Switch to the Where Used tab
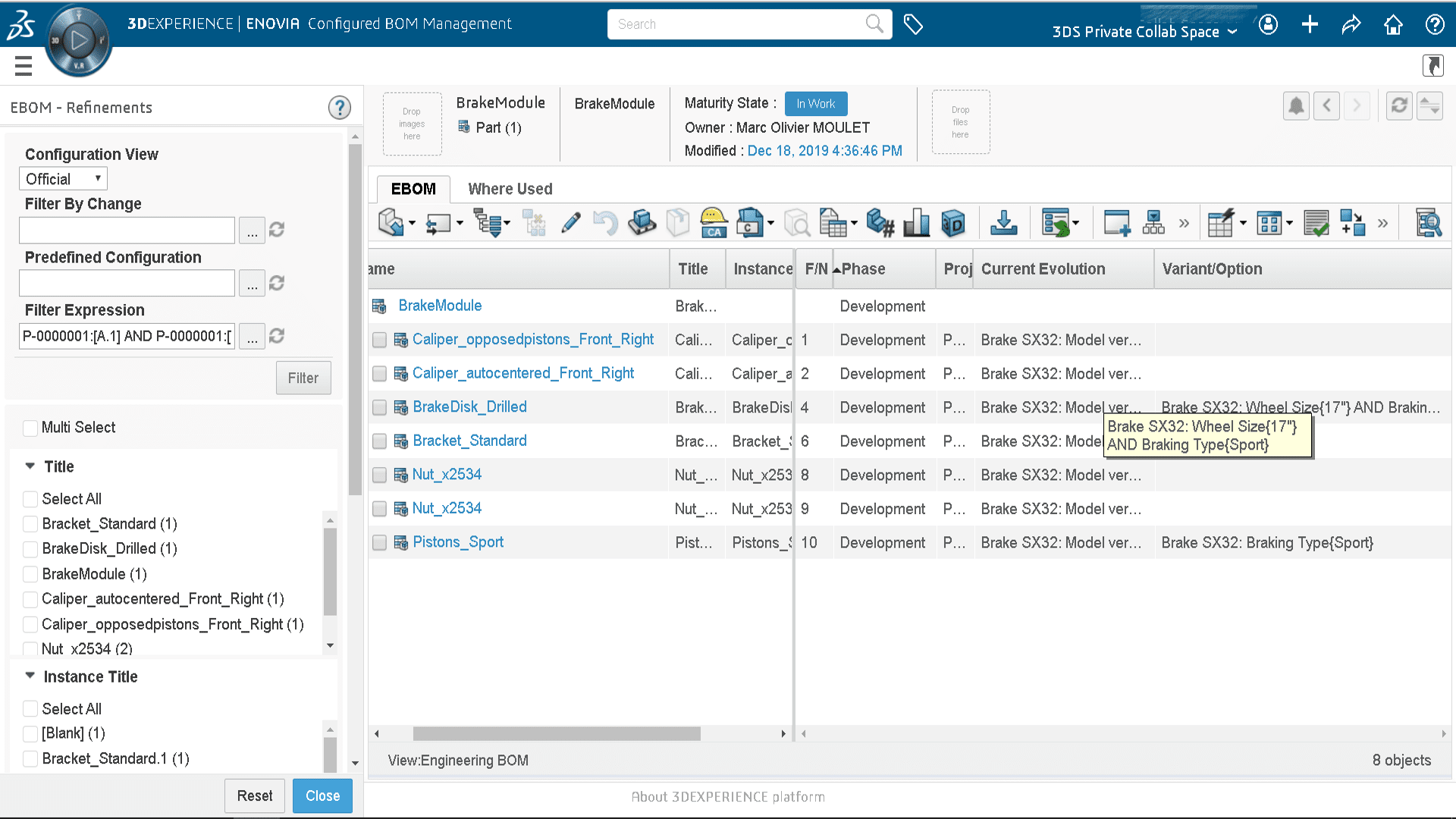Image resolution: width=1456 pixels, height=819 pixels. [510, 188]
